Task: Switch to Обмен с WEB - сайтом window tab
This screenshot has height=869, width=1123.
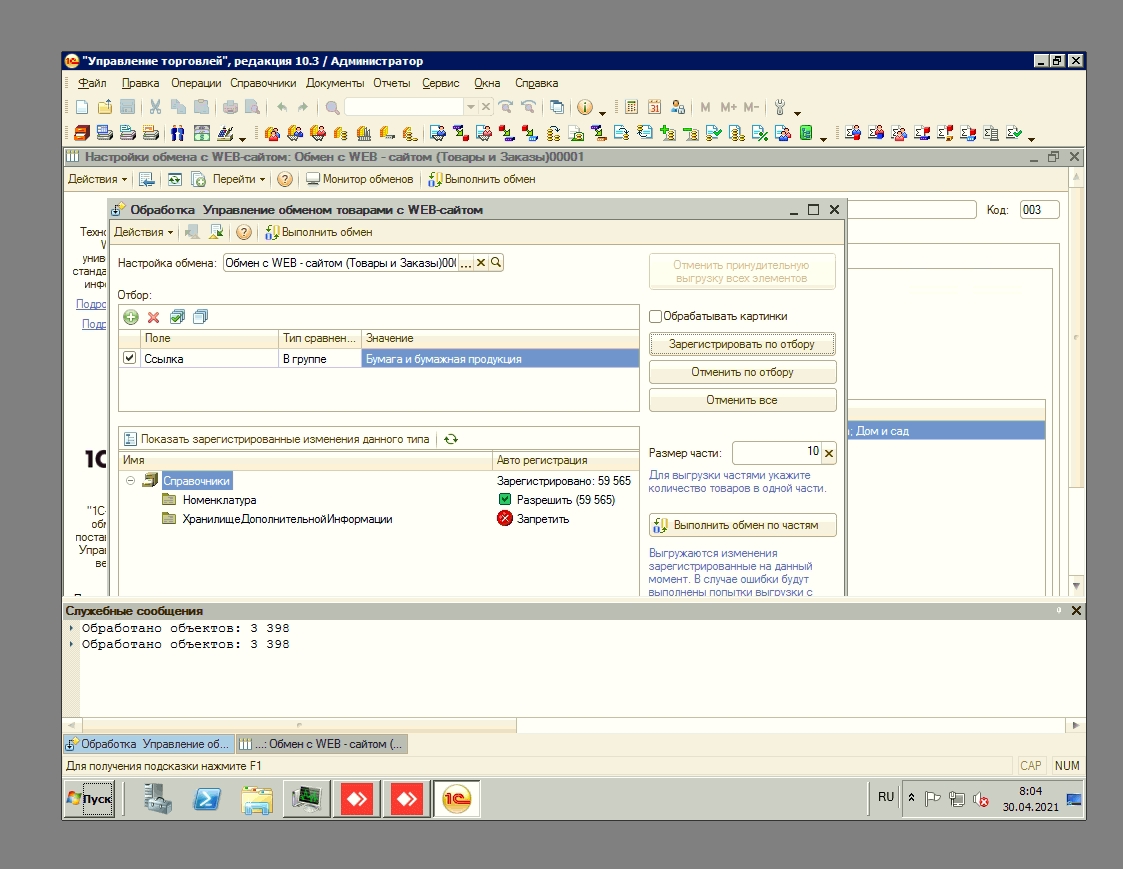Action: pos(322,744)
